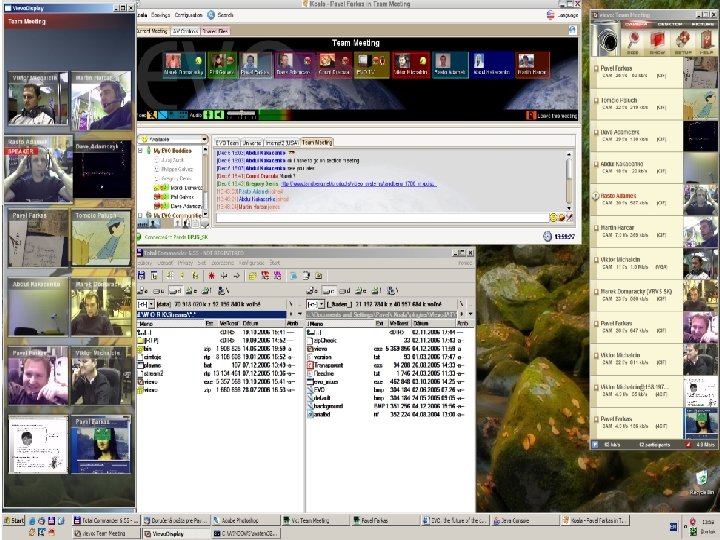Click the chat message input field
Screen dimensions: 720x540
pos(382,218)
